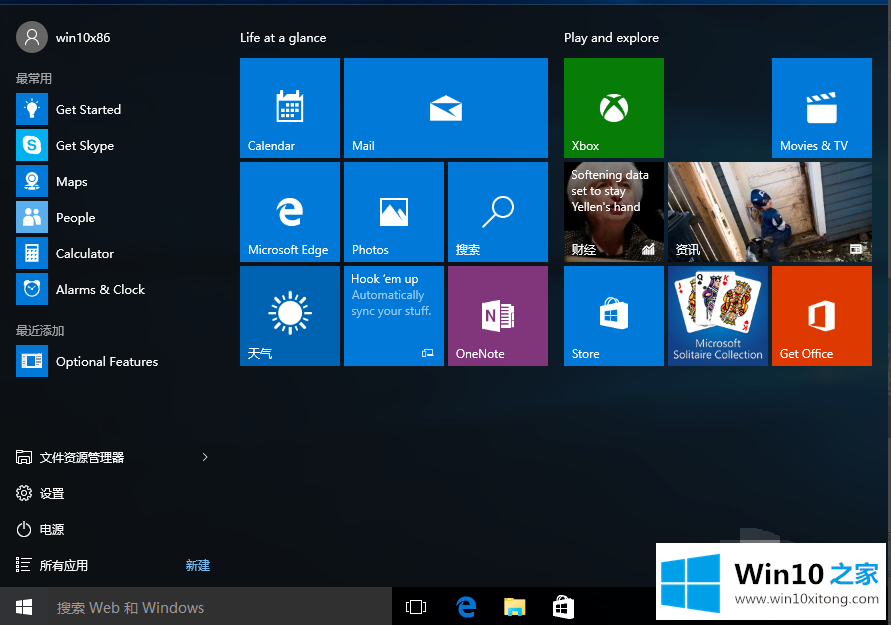The image size is (891, 625).
Task: Open the Photos tile
Action: (x=393, y=212)
